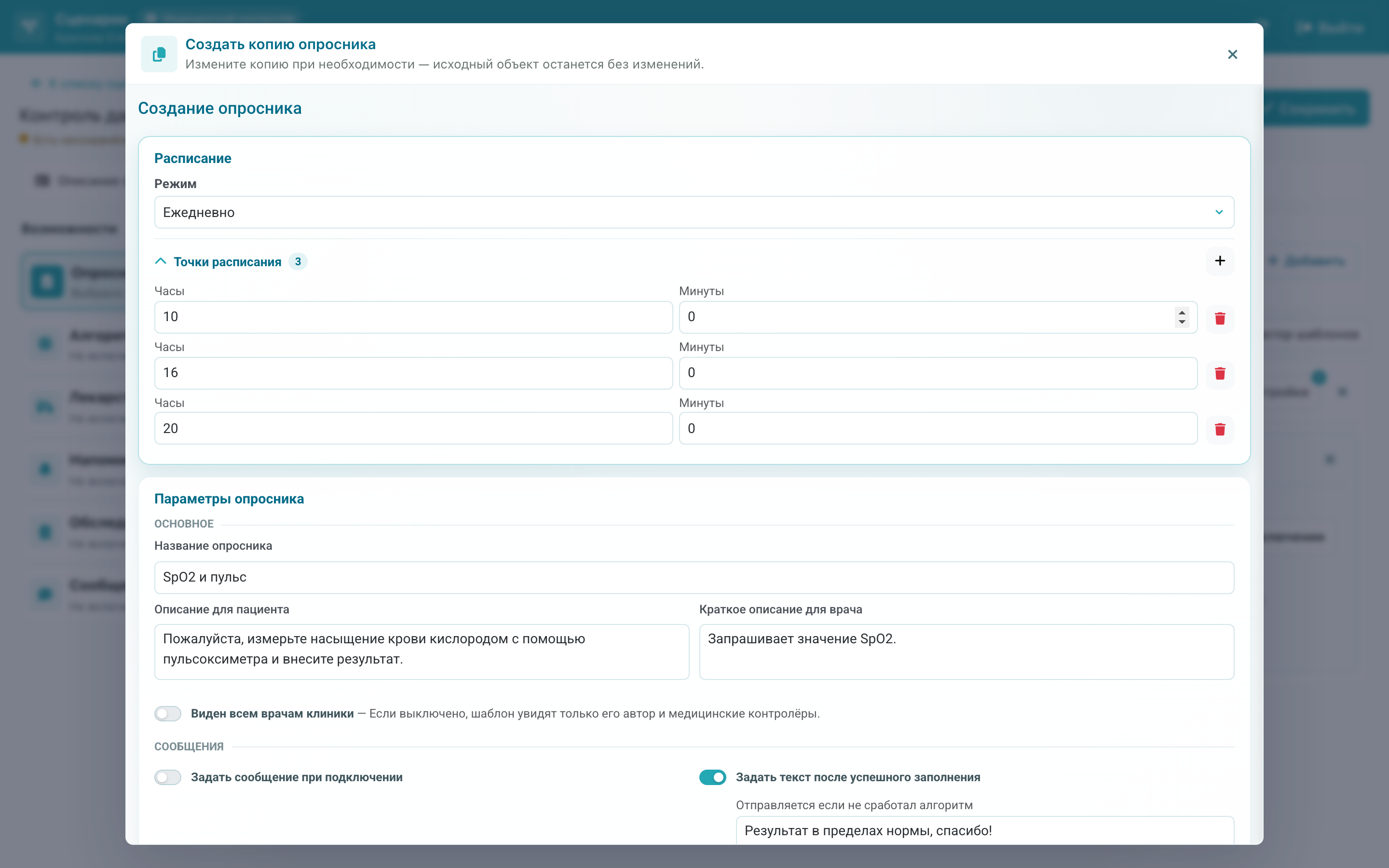Click the minutes field in the 10 row
The image size is (1389, 868).
pos(938,317)
